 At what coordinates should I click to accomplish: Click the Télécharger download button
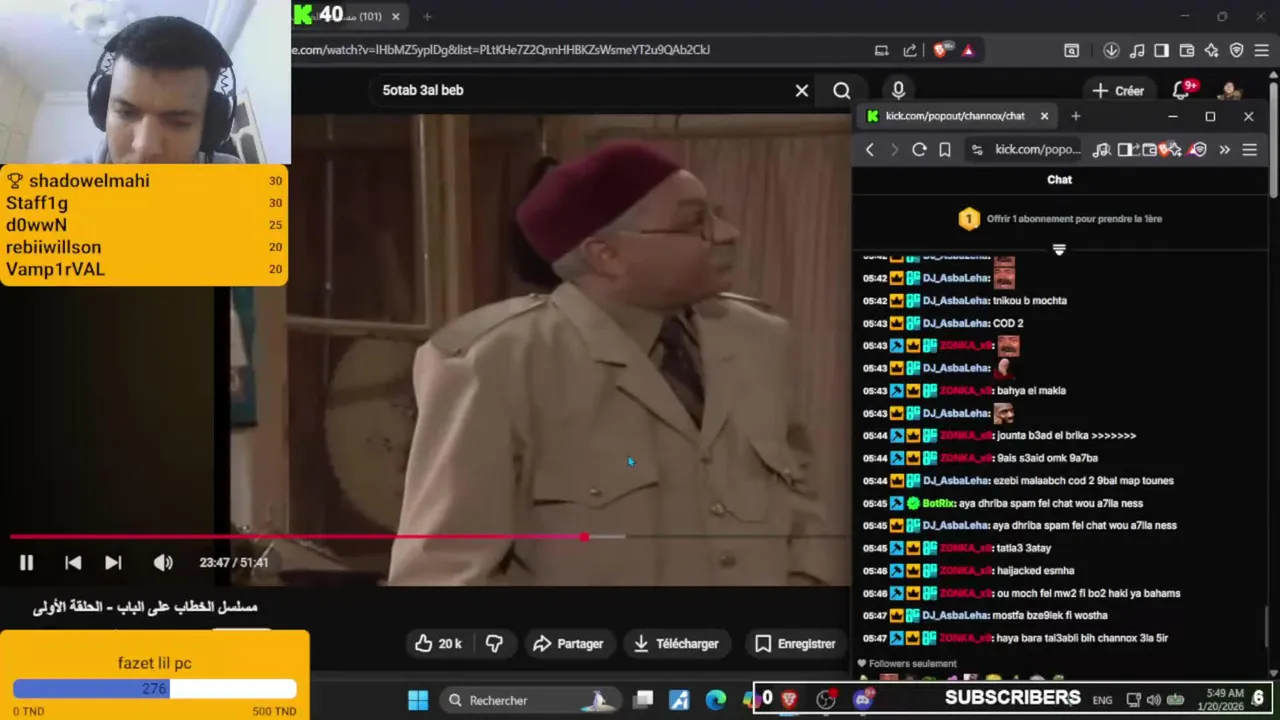675,644
